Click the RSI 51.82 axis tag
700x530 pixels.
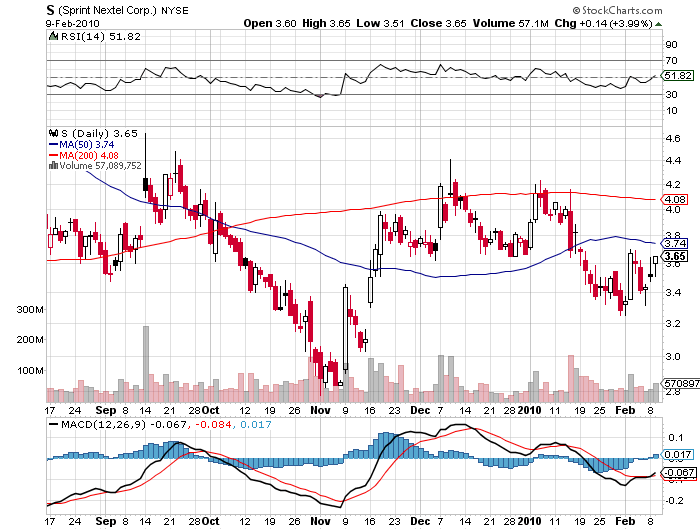[677, 75]
